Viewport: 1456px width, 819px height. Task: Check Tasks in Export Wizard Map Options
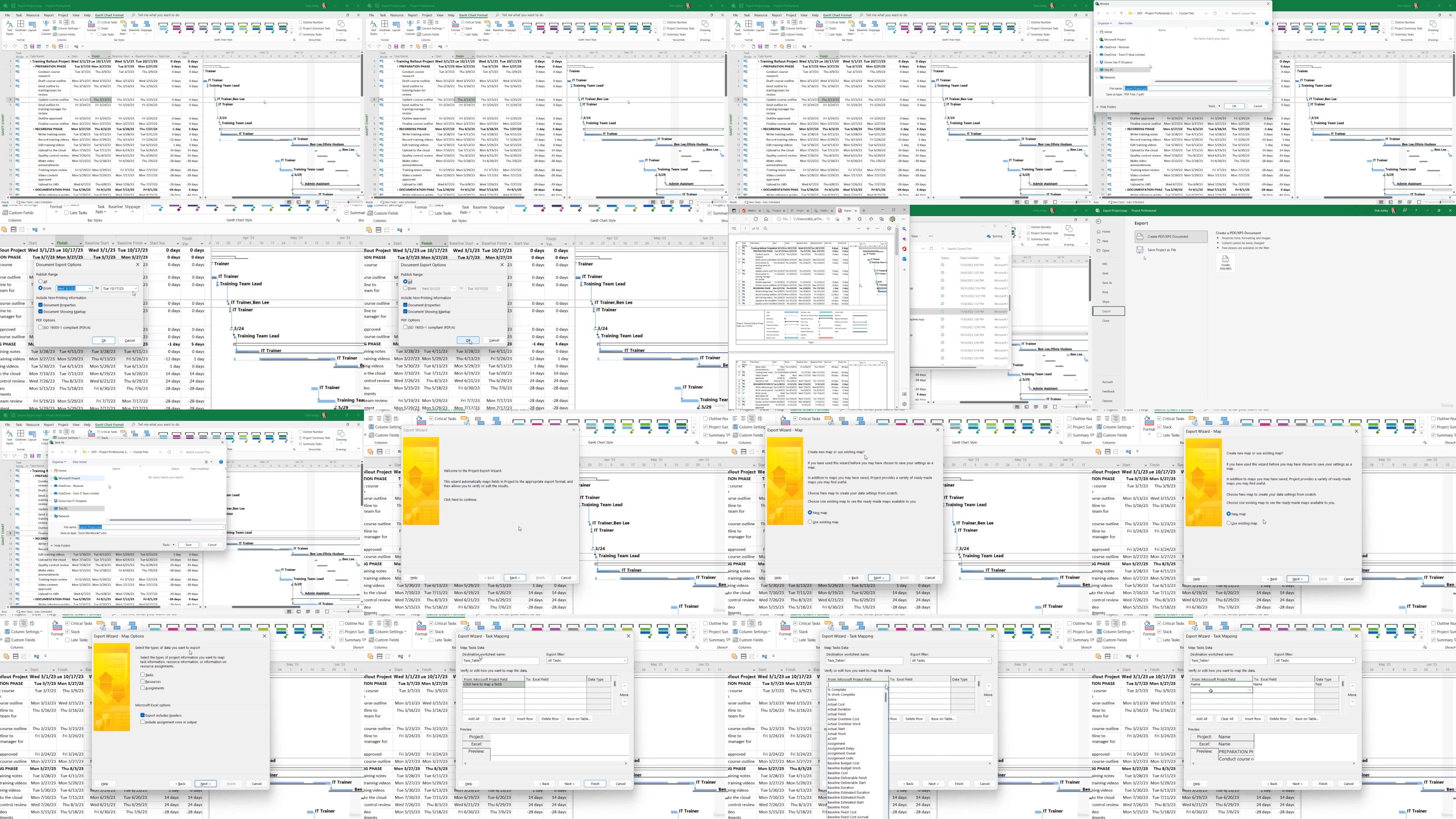tap(142, 674)
